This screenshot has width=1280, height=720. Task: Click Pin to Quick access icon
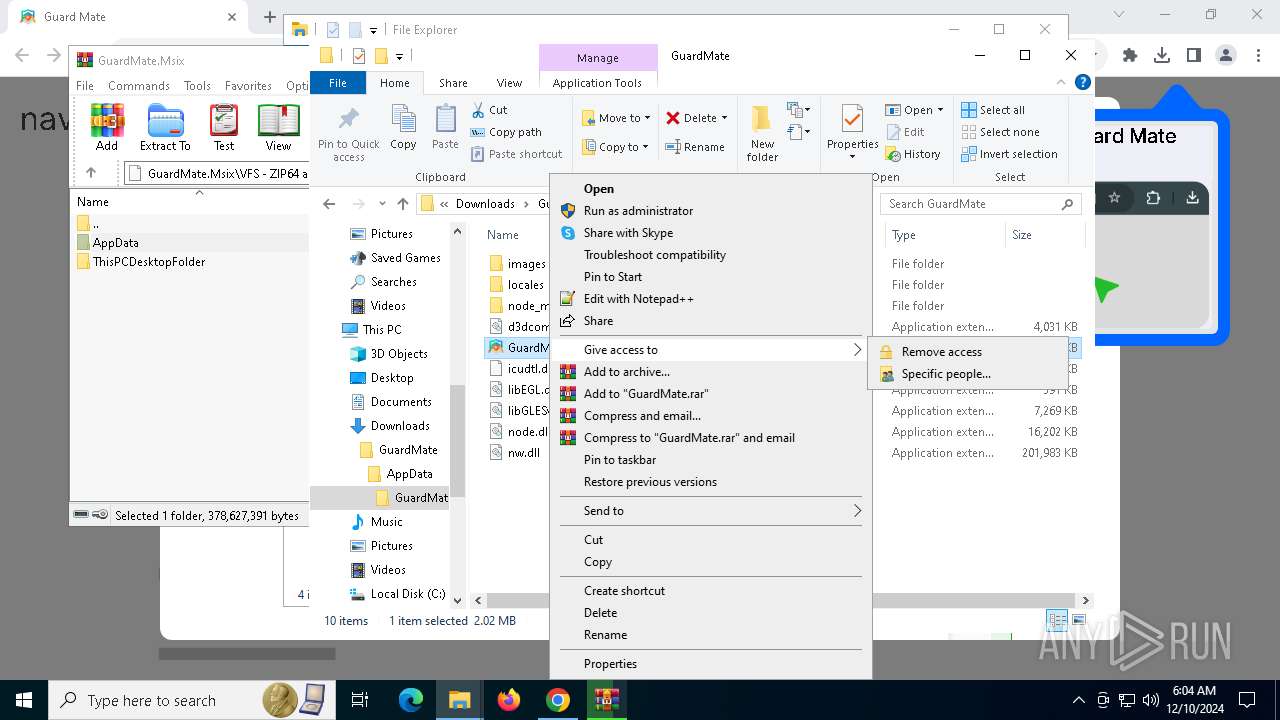[x=349, y=134]
